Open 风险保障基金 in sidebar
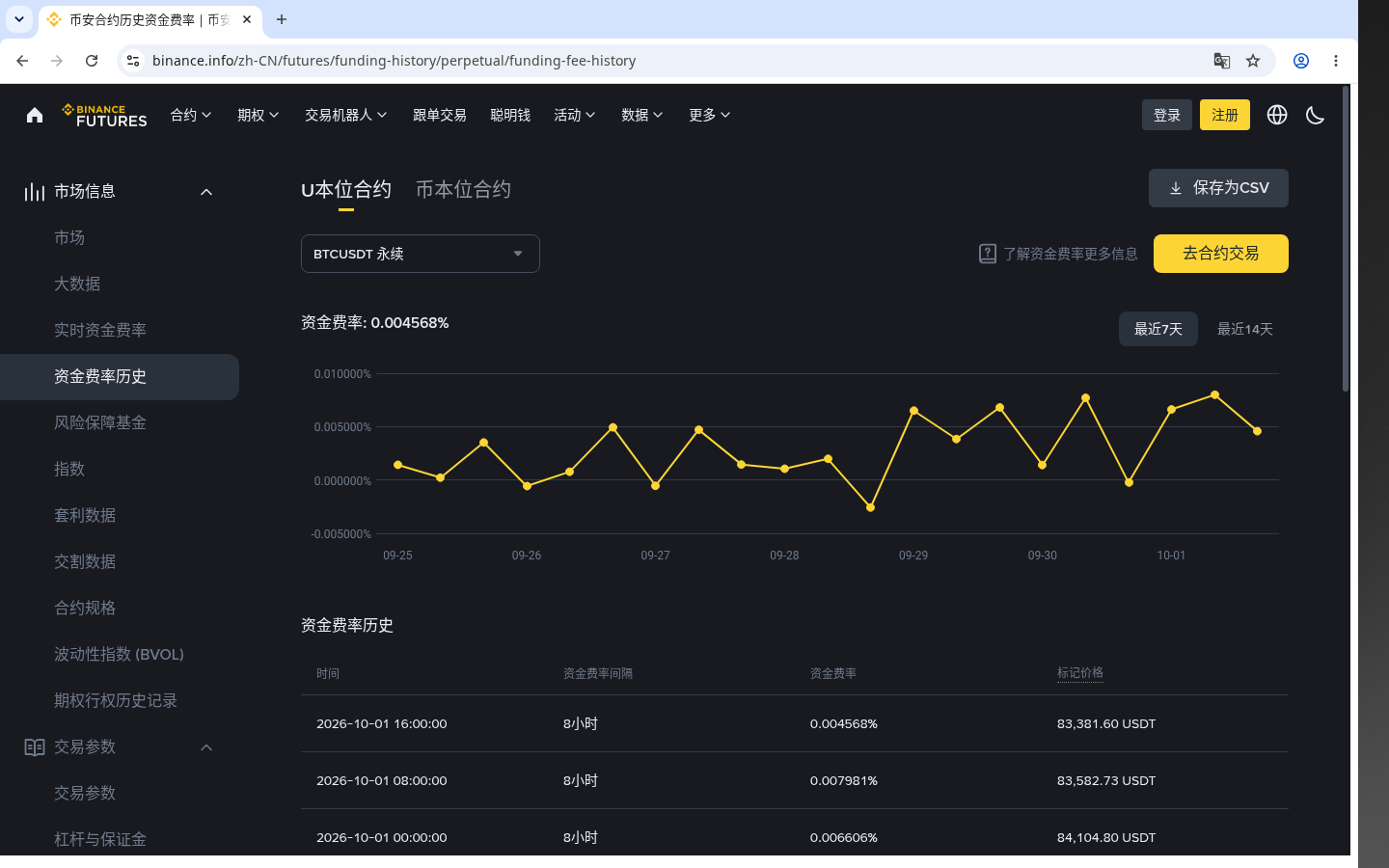 coord(100,422)
